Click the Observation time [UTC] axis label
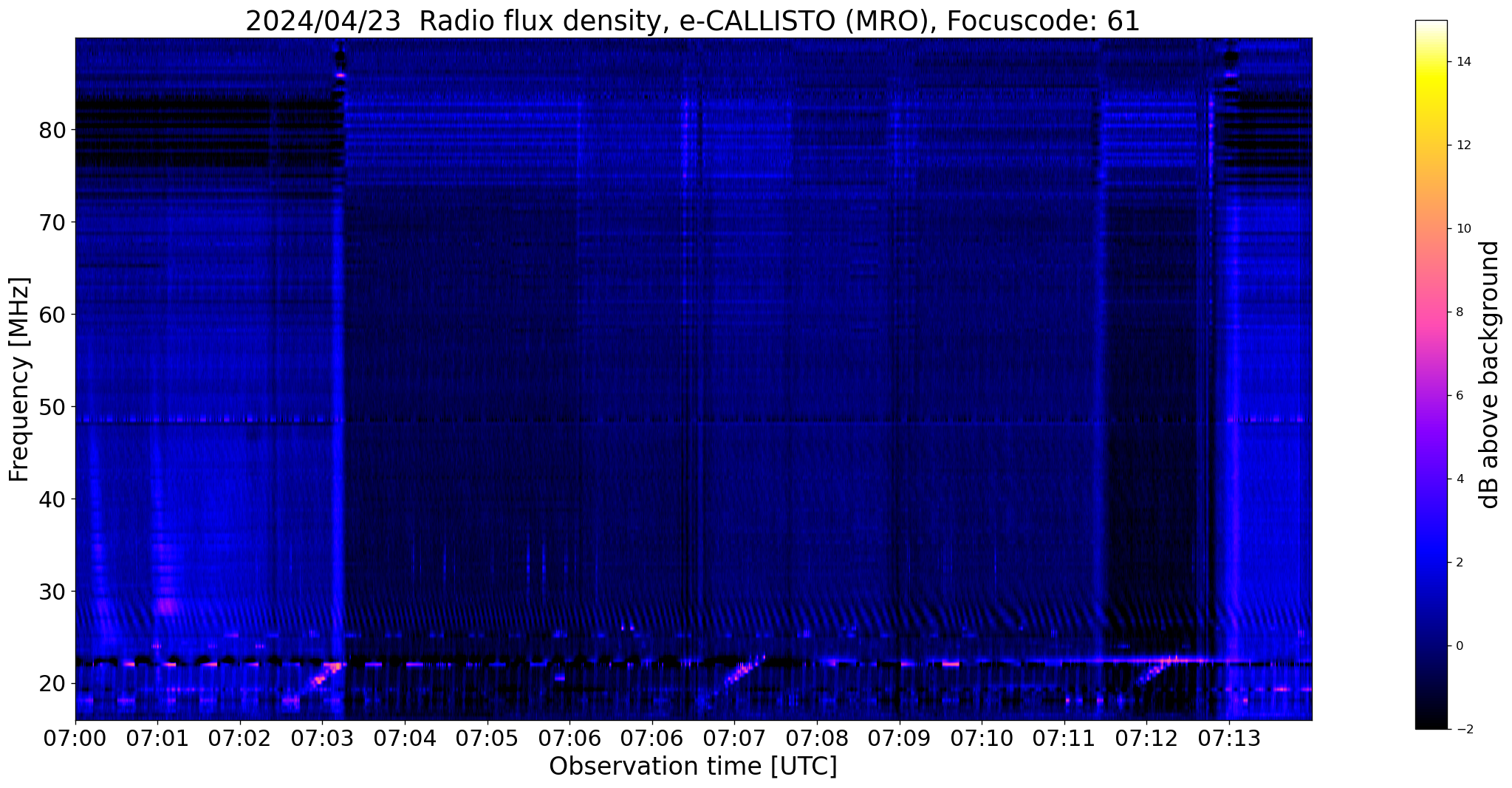Screen dimensions: 1512x788 pyautogui.click(x=693, y=767)
